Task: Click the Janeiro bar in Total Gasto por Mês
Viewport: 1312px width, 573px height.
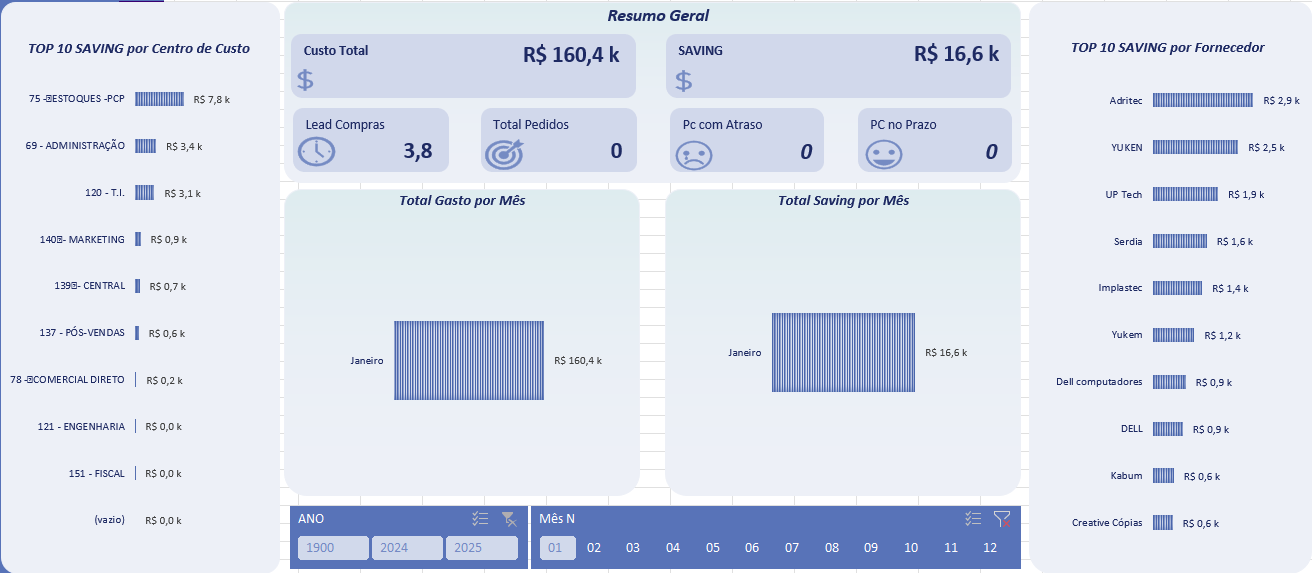Action: point(468,360)
